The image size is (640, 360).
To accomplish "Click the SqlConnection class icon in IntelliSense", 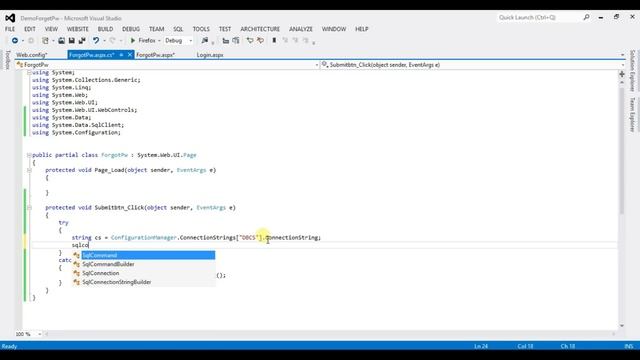I will (x=76, y=273).
